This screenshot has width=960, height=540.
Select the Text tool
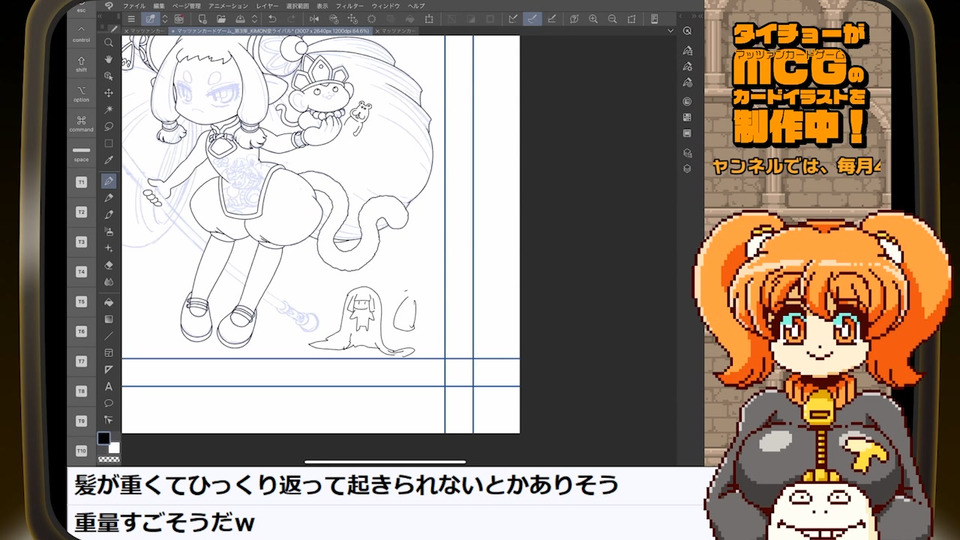pyautogui.click(x=108, y=386)
